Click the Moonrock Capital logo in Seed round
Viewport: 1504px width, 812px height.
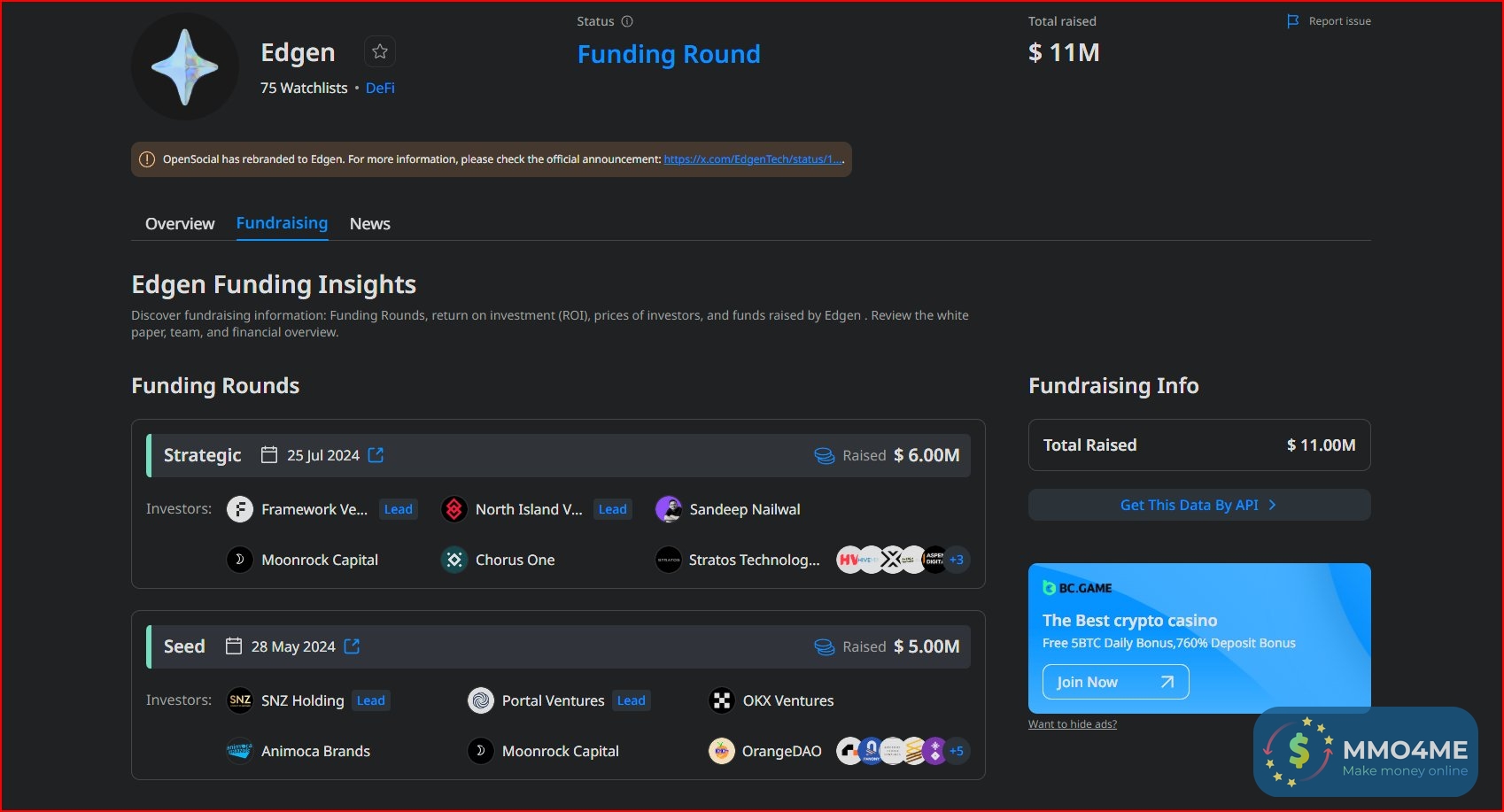(481, 751)
